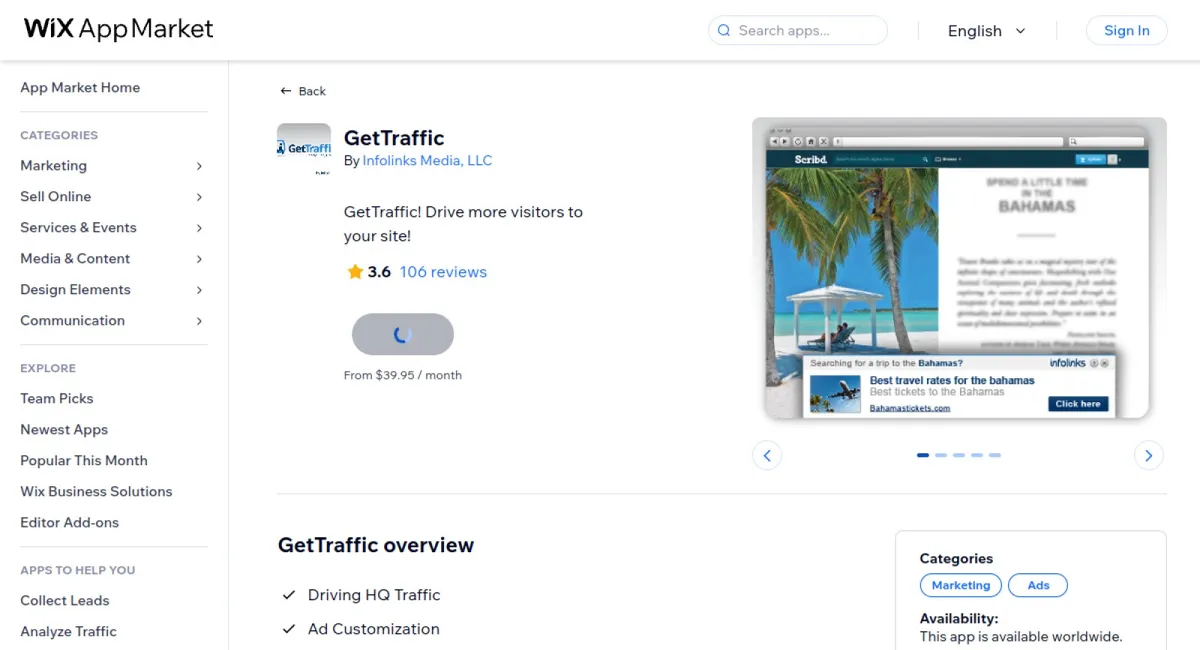
Task: Click the Ad Customization checkmark icon
Action: 289,629
